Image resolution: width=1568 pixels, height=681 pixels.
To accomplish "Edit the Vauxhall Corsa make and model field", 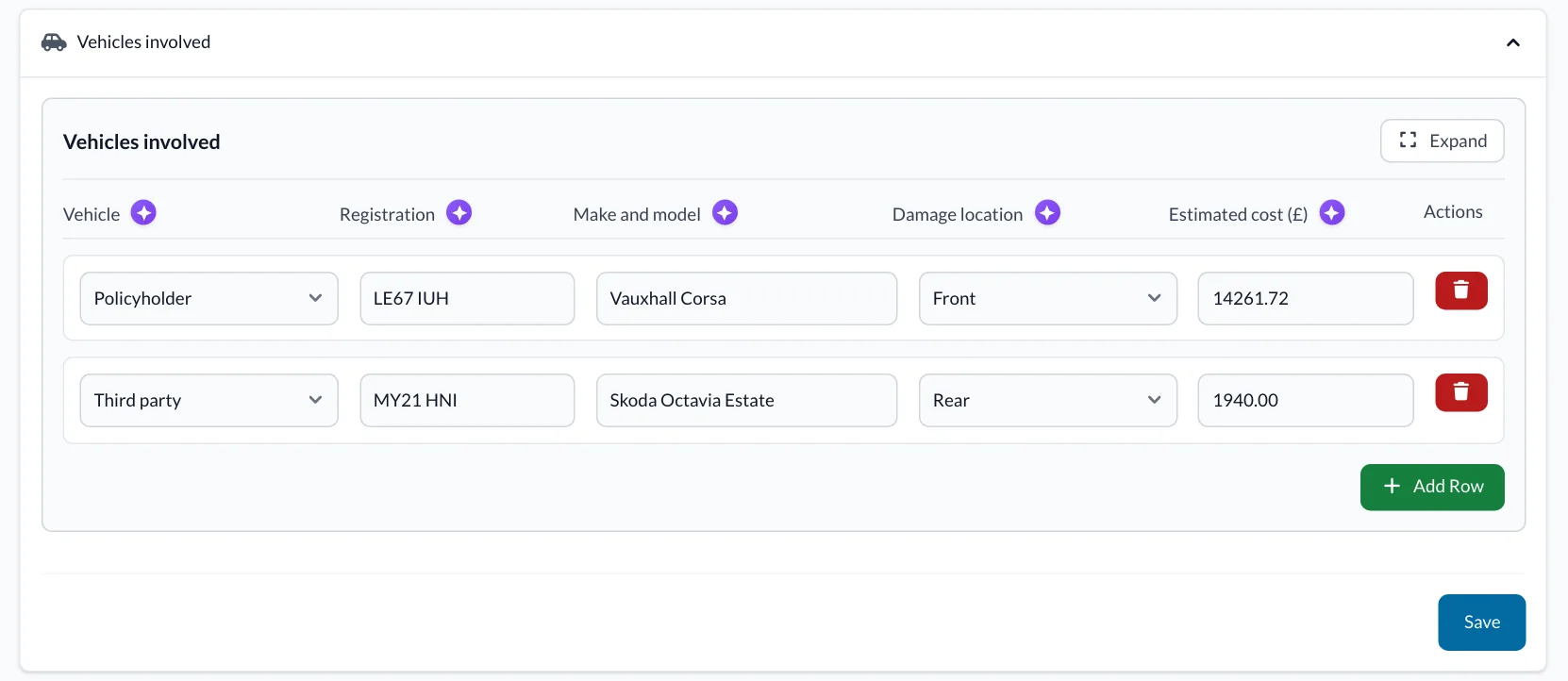I will point(746,298).
